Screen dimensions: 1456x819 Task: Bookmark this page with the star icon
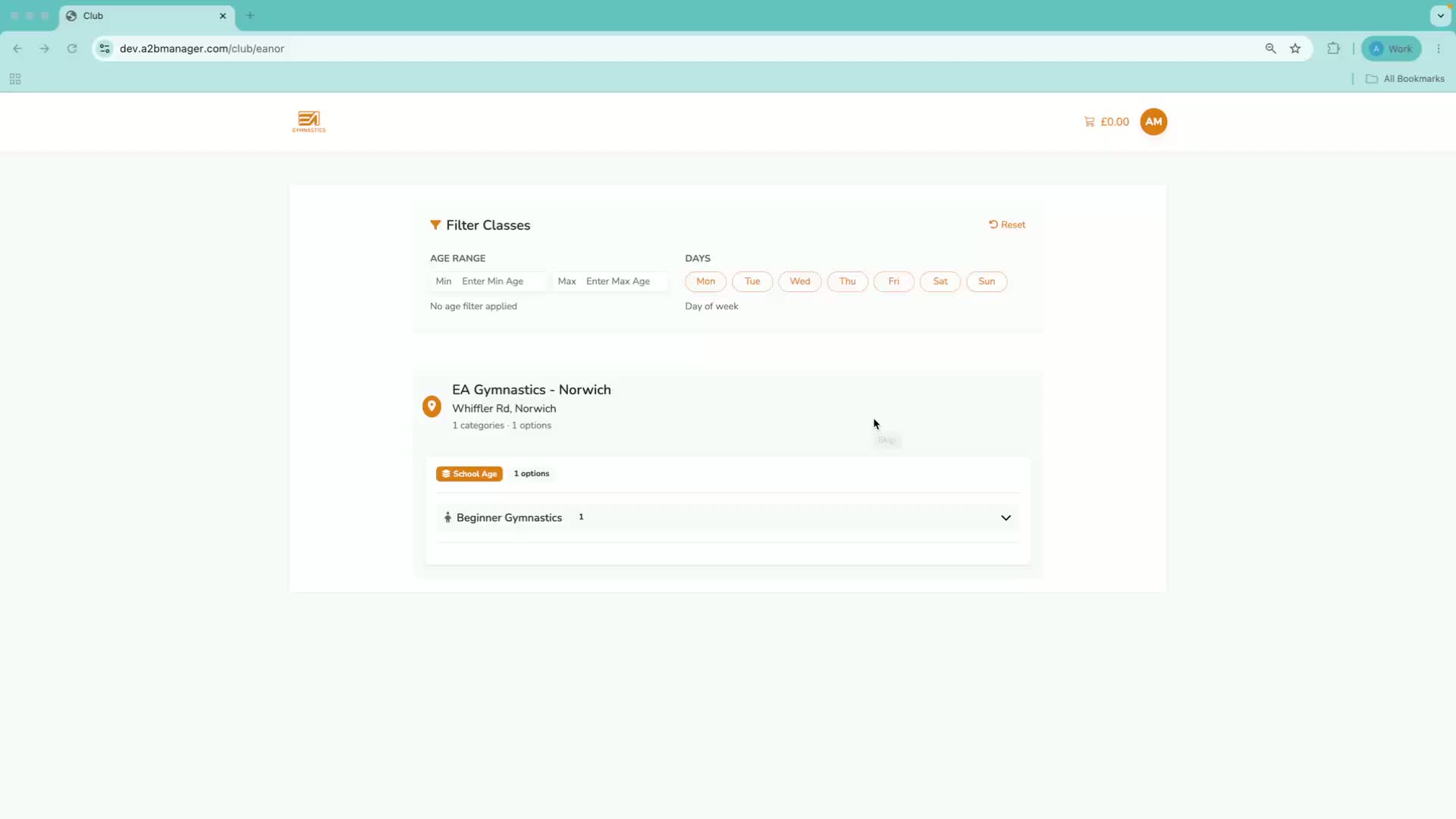(x=1295, y=49)
